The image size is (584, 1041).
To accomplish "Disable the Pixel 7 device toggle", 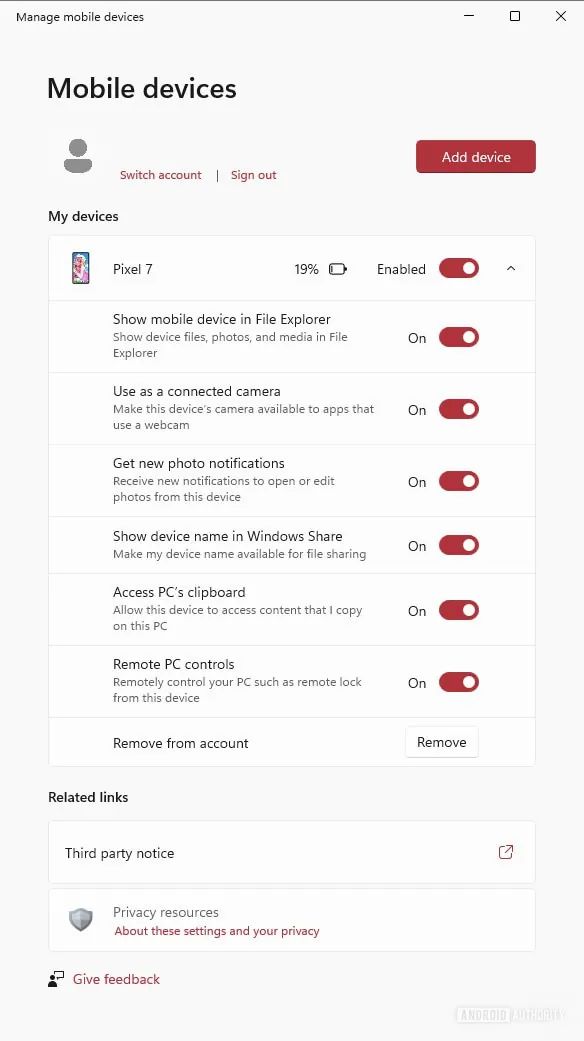I will [x=458, y=268].
